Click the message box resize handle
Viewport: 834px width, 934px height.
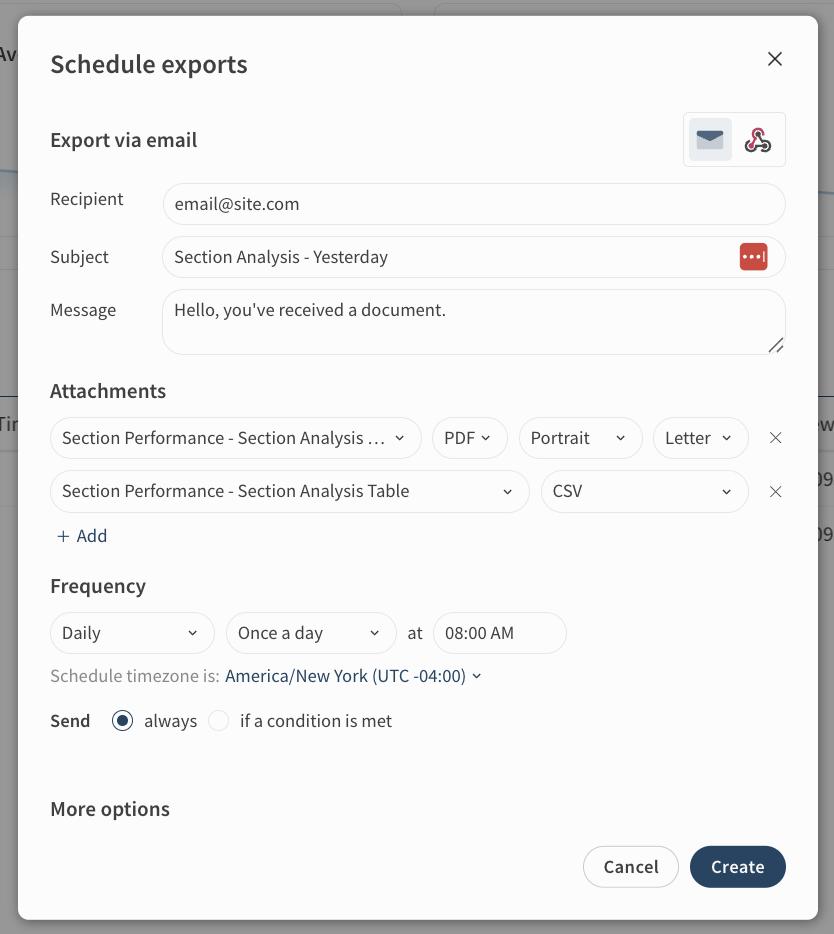[776, 345]
